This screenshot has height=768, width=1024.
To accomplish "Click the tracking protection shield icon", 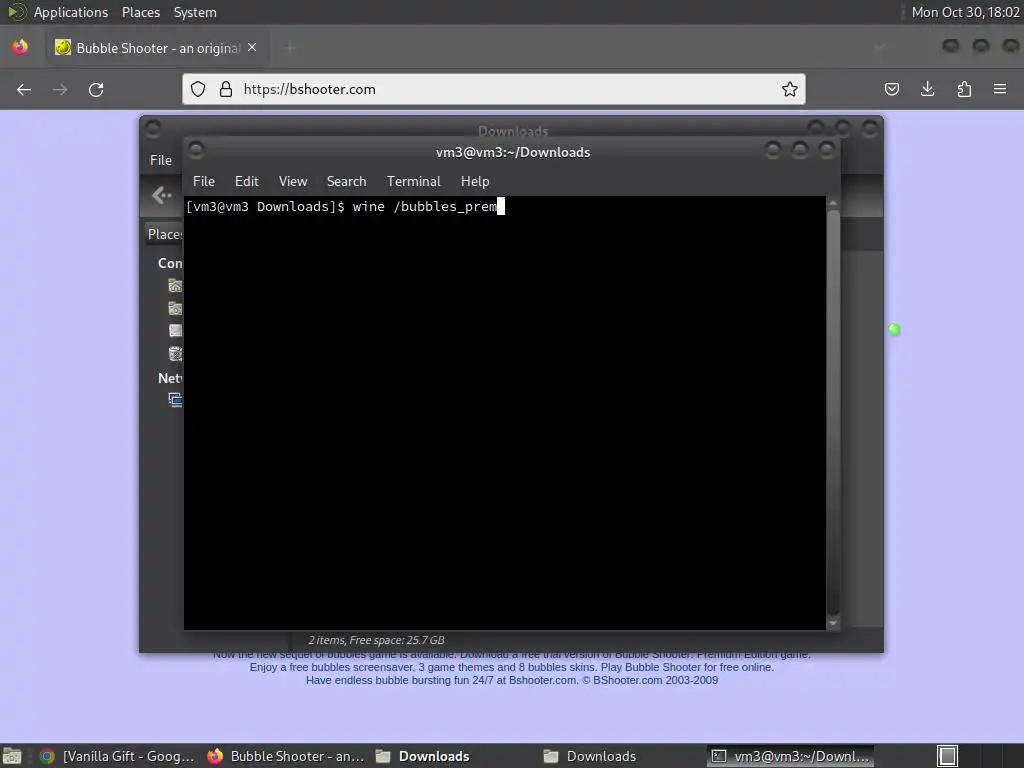I will (x=198, y=89).
